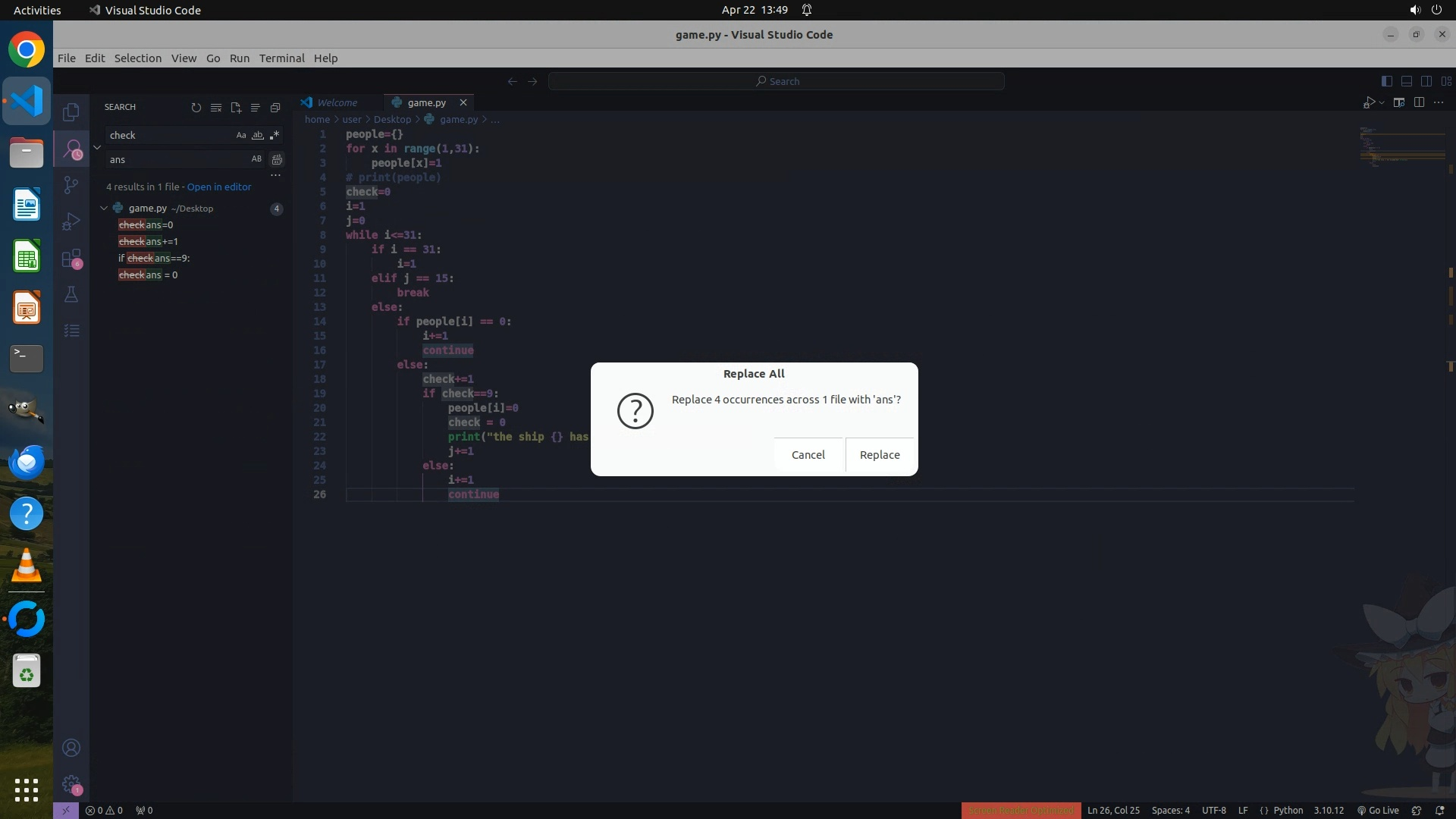The image size is (1456, 819).
Task: Open the Terminal menu
Action: 281,58
